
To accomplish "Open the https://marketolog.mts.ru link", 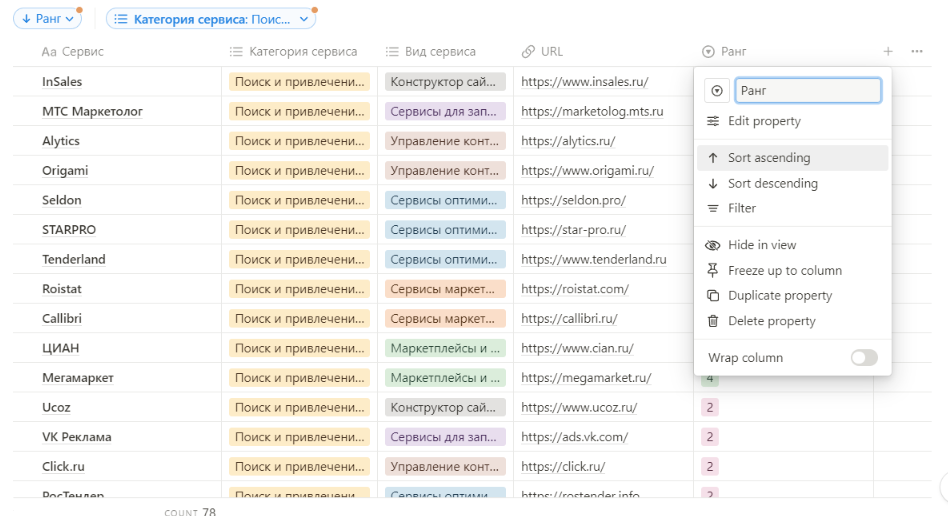I will 592,111.
